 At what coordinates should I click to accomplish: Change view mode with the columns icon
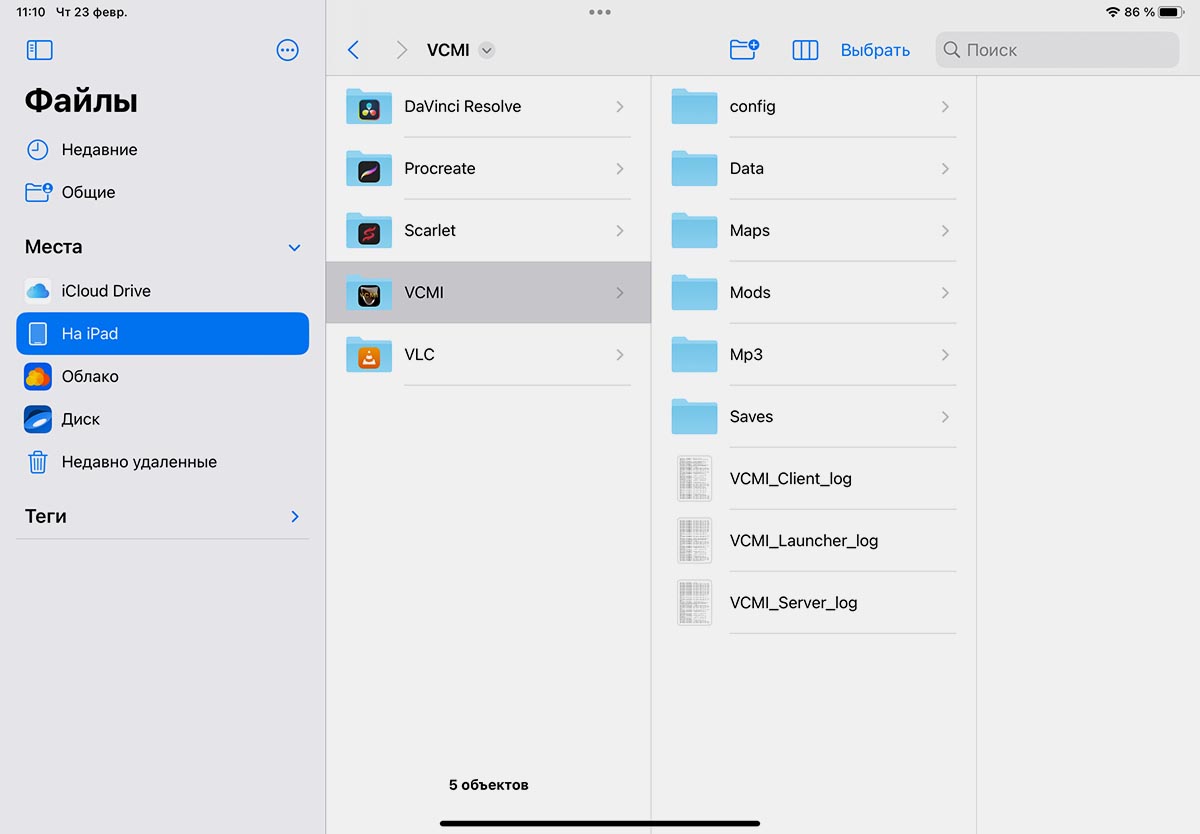(805, 50)
